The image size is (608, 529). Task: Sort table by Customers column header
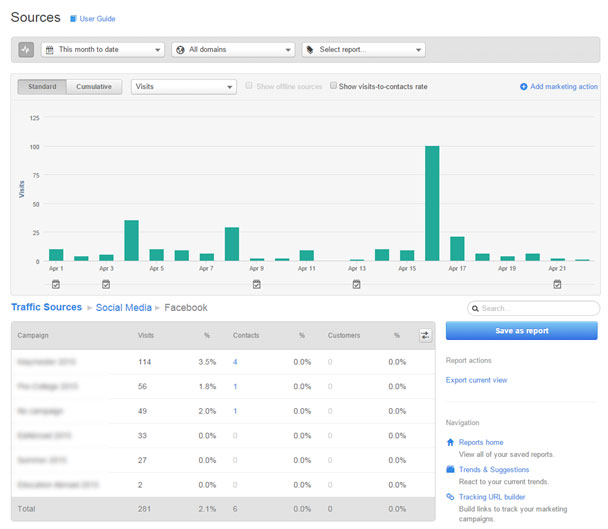point(344,335)
